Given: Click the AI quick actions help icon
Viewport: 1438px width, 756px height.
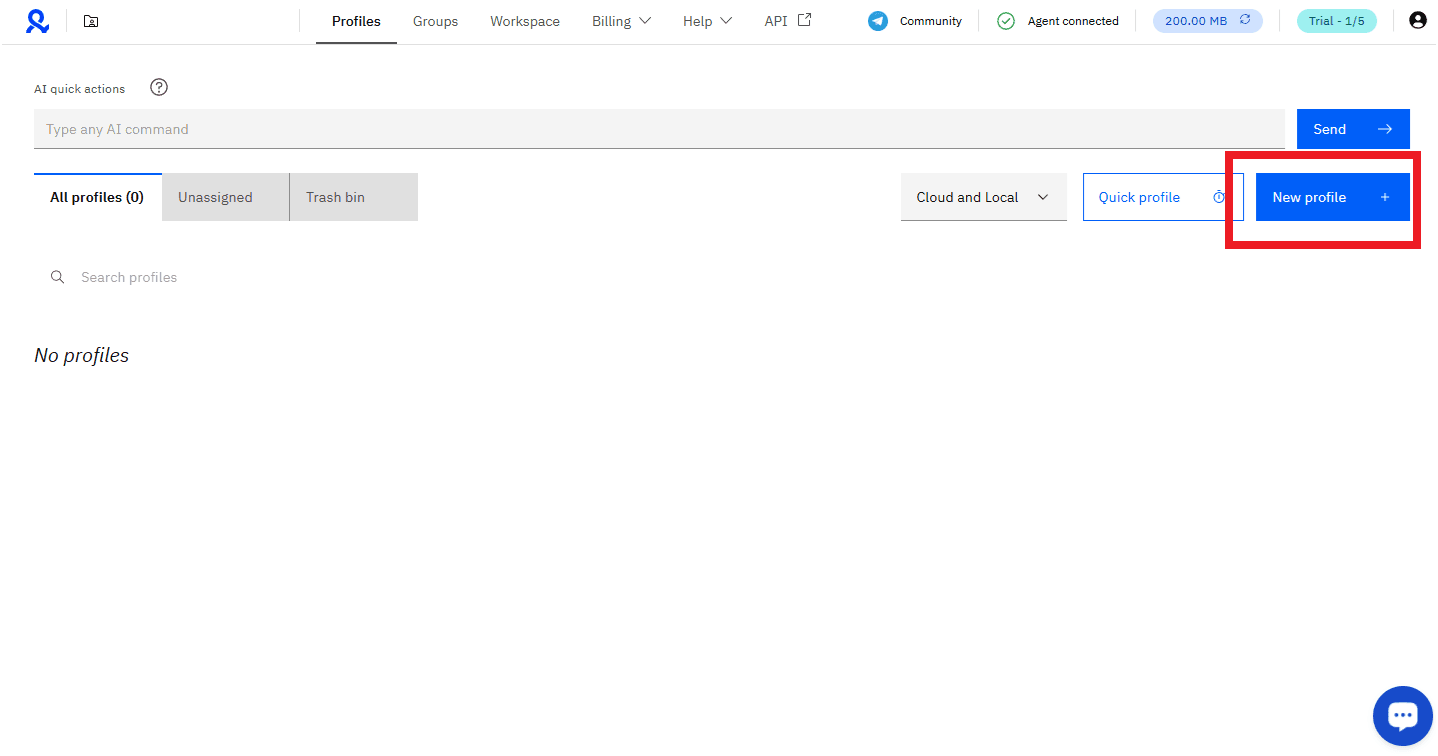Looking at the screenshot, I should tap(158, 88).
